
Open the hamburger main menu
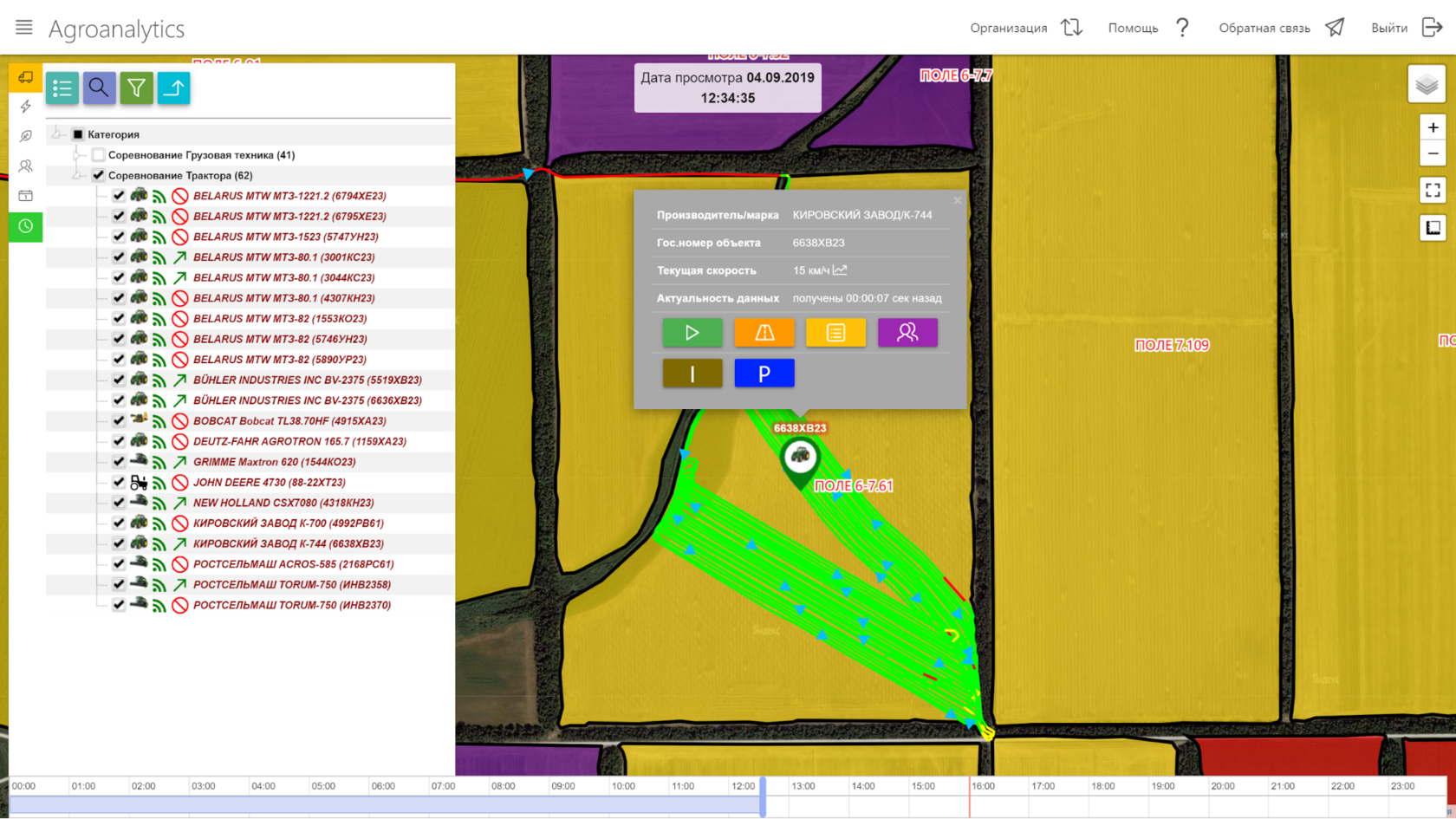(x=24, y=28)
